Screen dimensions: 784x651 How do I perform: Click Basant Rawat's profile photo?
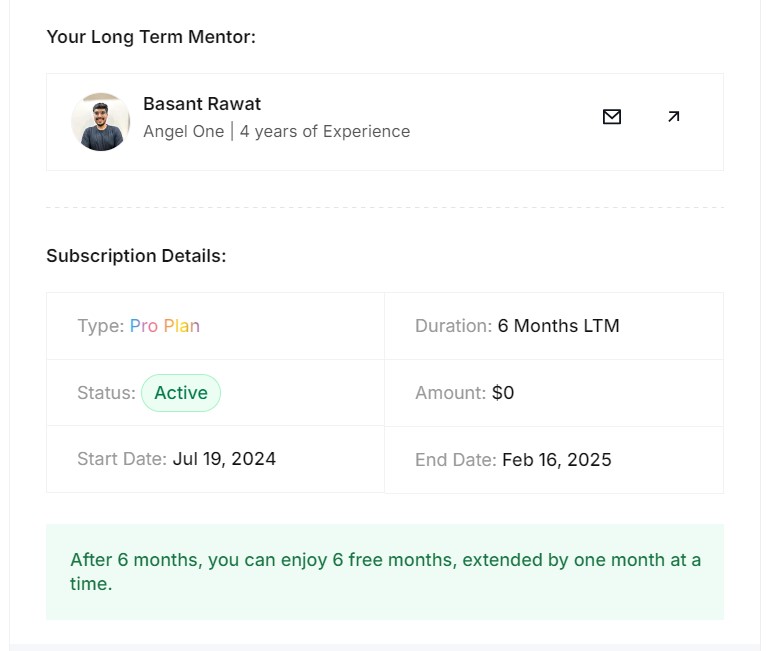(x=101, y=122)
